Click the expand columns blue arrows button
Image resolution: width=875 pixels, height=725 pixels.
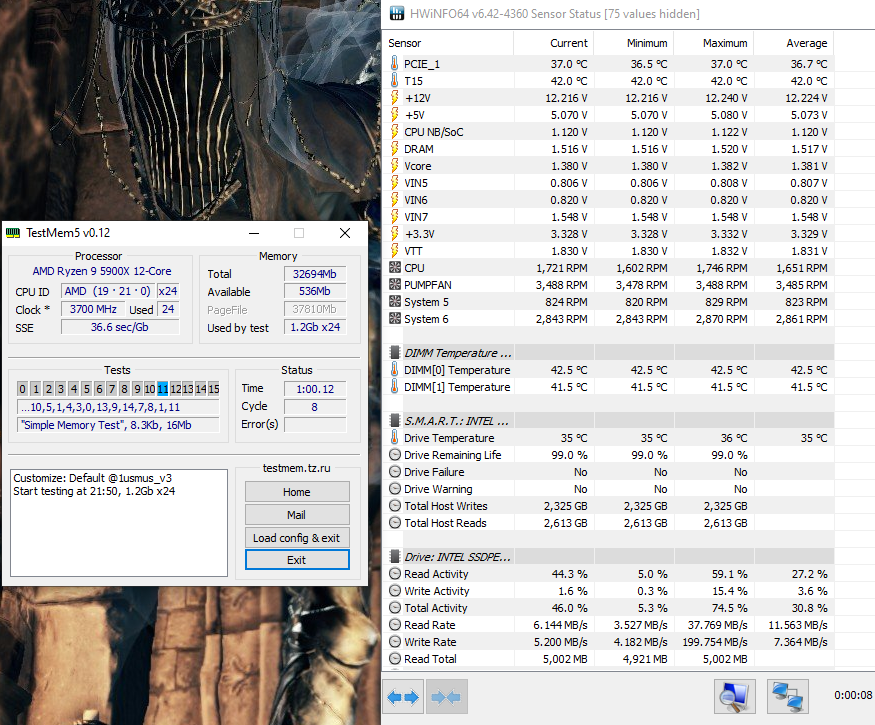(x=403, y=697)
